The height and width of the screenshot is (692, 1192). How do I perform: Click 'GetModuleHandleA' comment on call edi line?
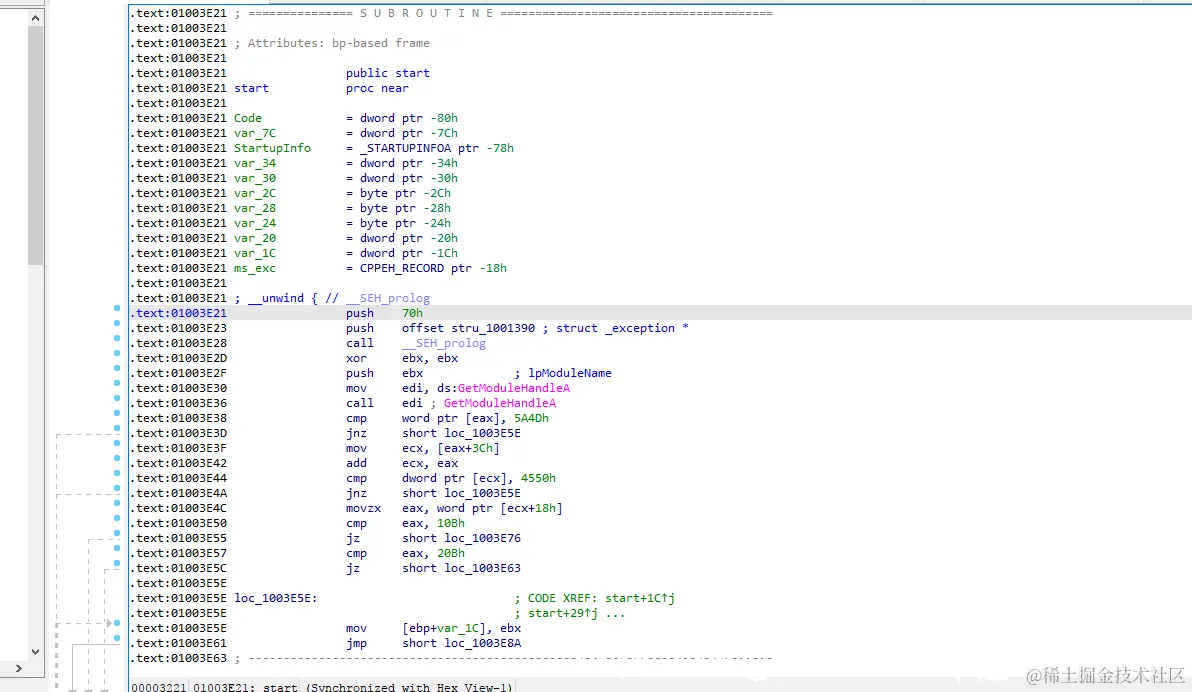pyautogui.click(x=499, y=403)
